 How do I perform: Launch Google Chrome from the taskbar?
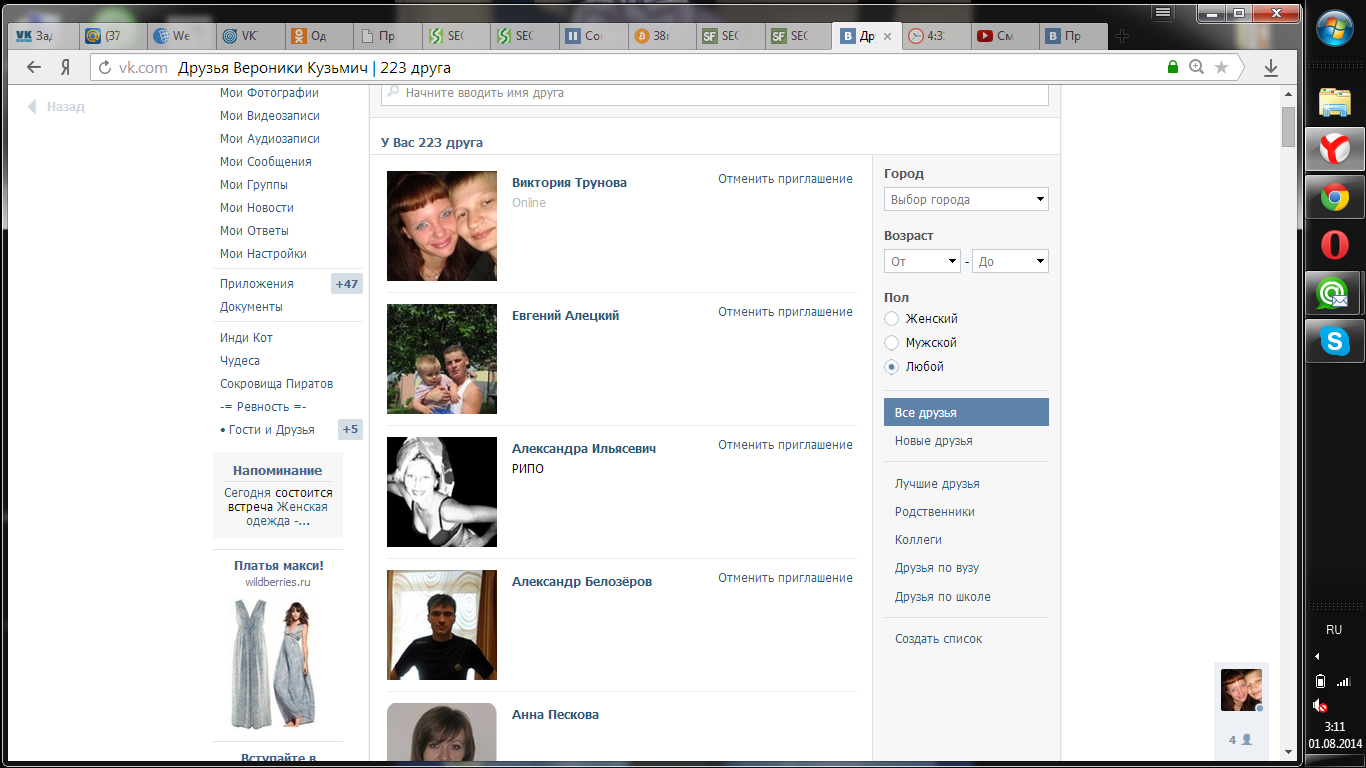click(1334, 197)
